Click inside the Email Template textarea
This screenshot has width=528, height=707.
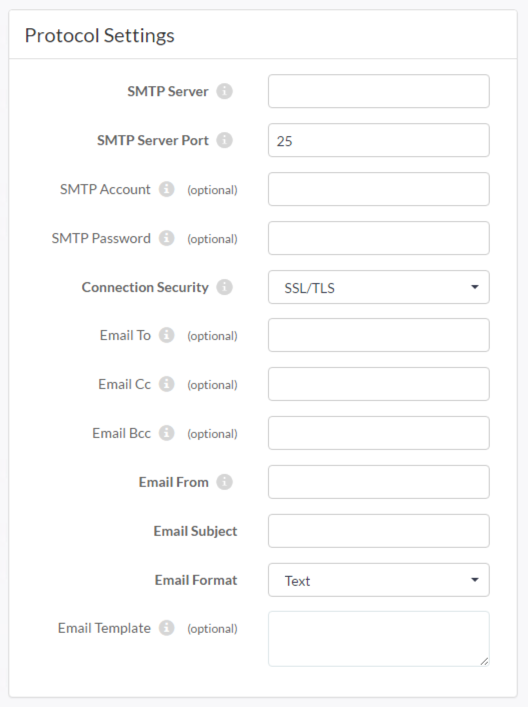pyautogui.click(x=379, y=639)
